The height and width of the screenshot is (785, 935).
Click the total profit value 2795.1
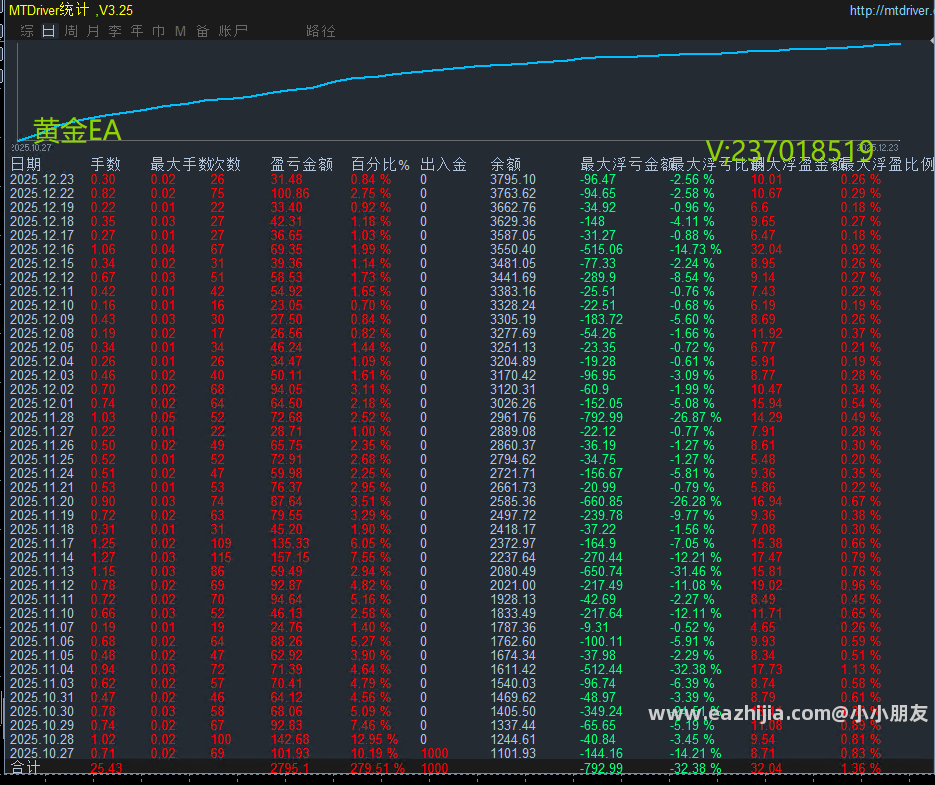[290, 768]
